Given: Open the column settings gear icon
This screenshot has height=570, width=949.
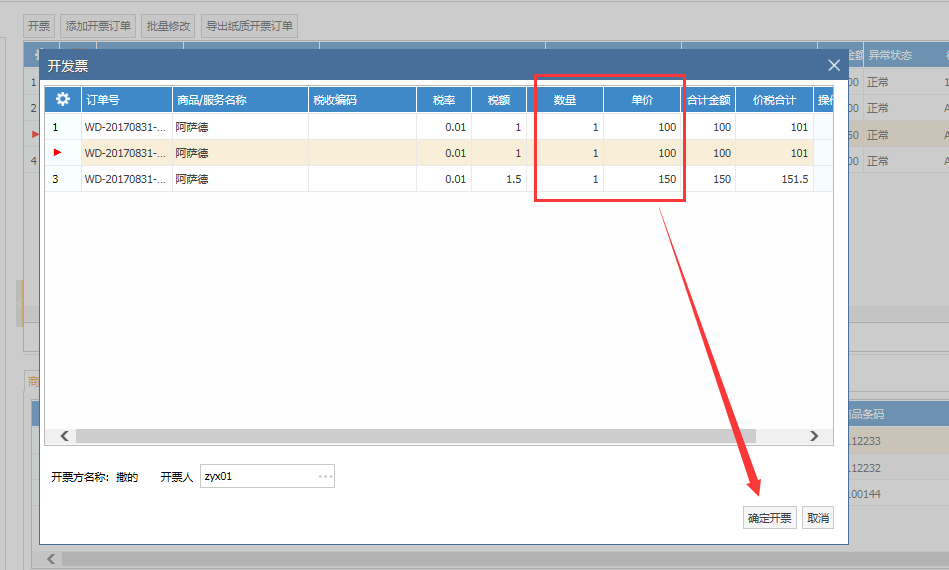Looking at the screenshot, I should pyautogui.click(x=63, y=99).
